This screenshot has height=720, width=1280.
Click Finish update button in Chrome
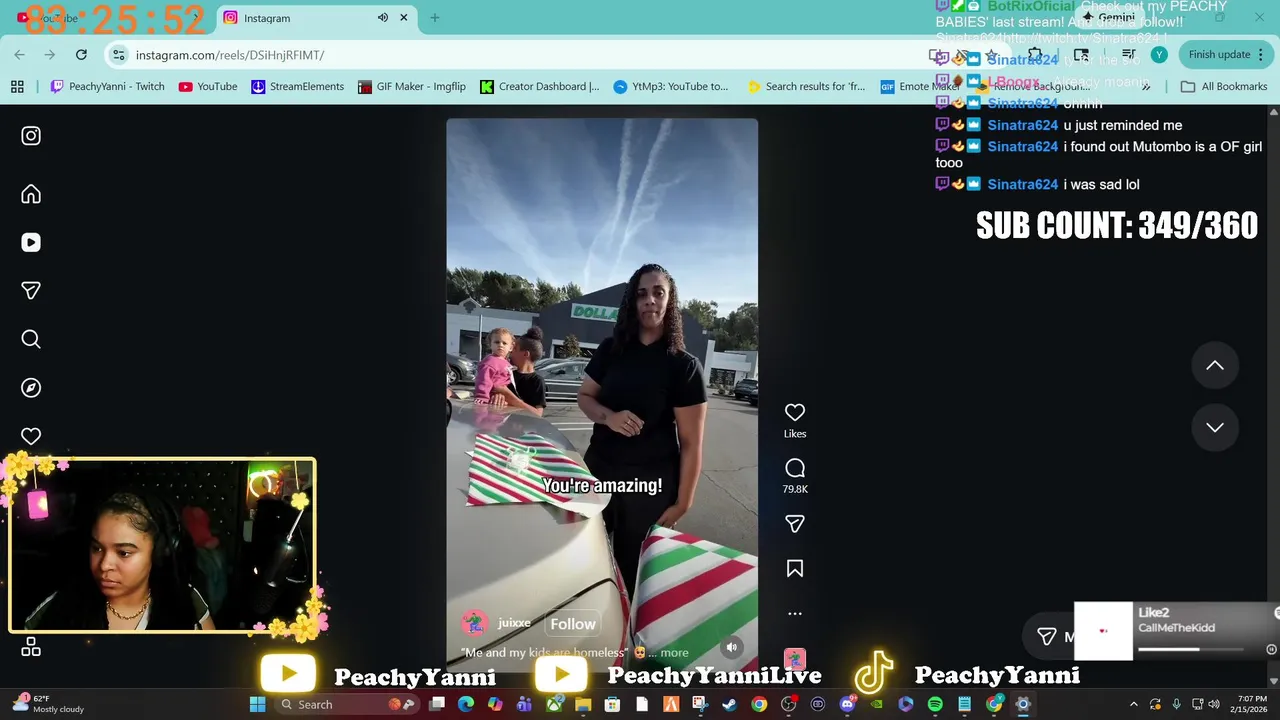[x=1226, y=55]
